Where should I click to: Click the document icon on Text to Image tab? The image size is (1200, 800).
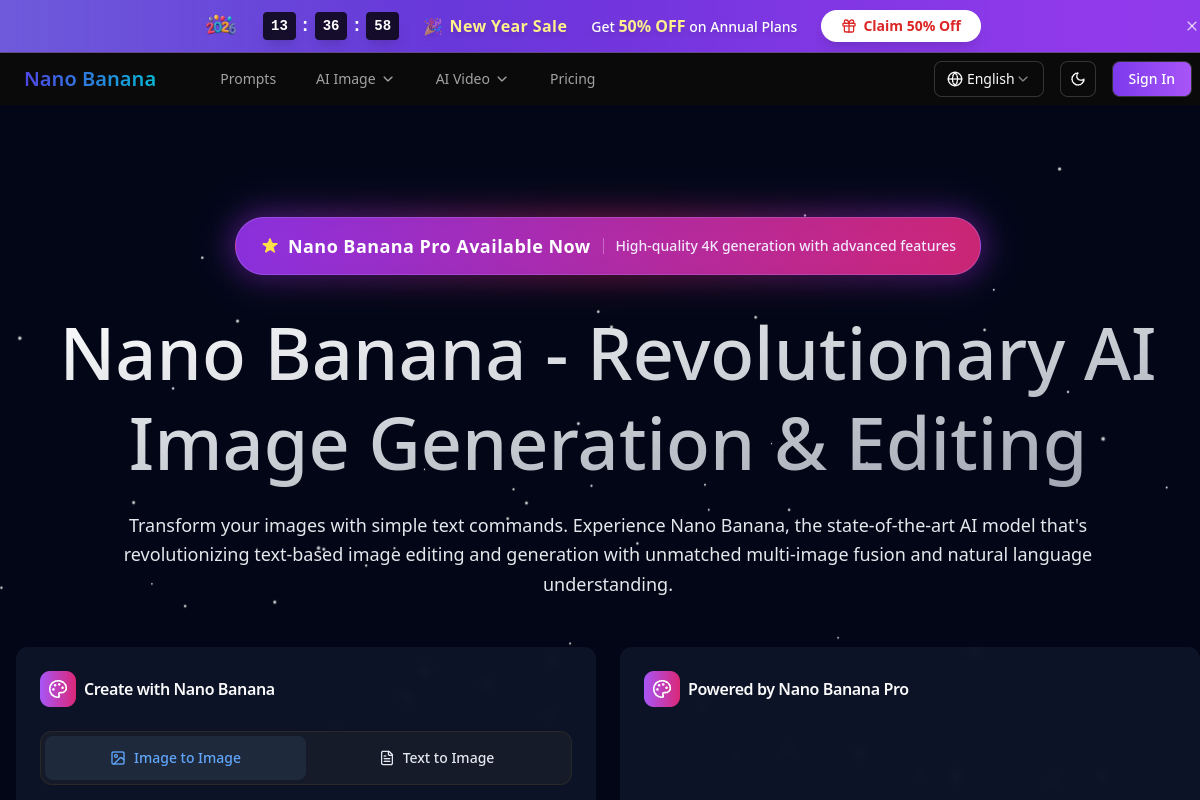[385, 758]
